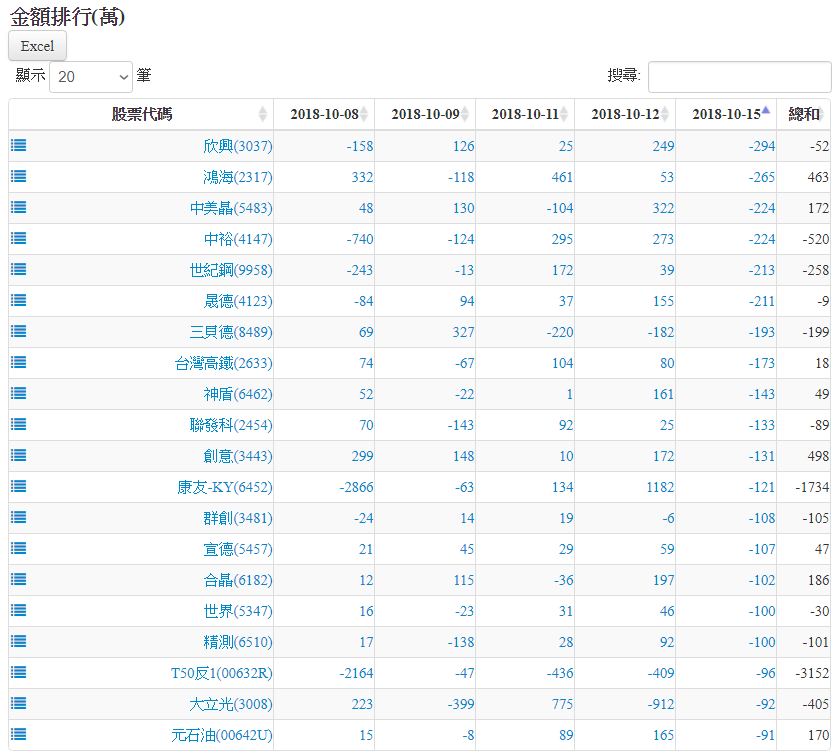The height and width of the screenshot is (756, 837).
Task: Click the list icon beside 康友-KY(6452)
Action: (x=19, y=486)
